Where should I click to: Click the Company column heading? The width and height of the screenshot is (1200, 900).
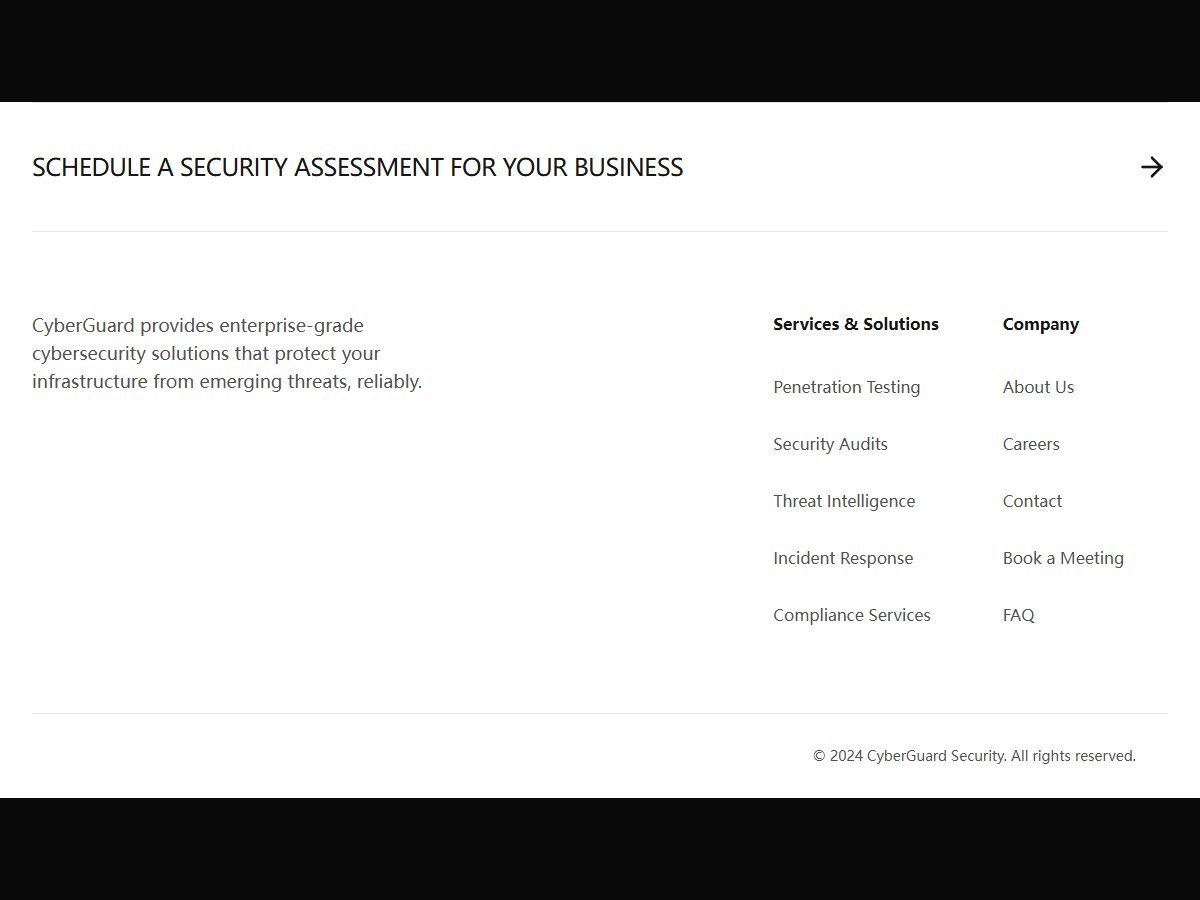tap(1041, 324)
